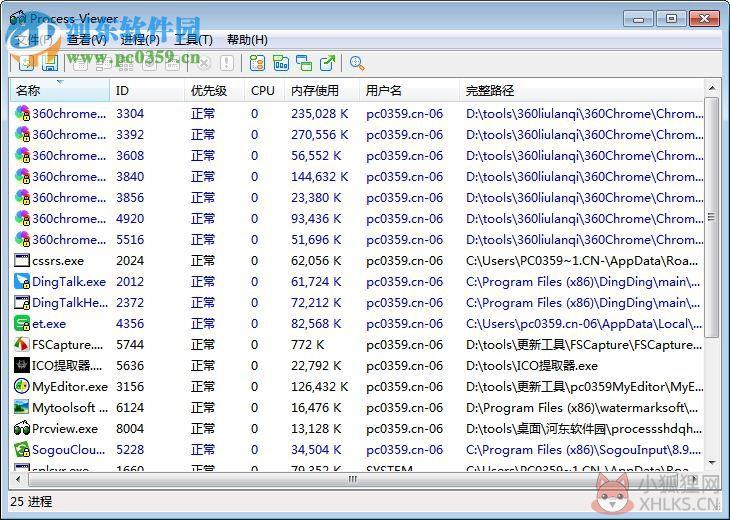The height and width of the screenshot is (520, 730).
Task: Click the vertical scrollbar thumb
Action: tap(712, 217)
